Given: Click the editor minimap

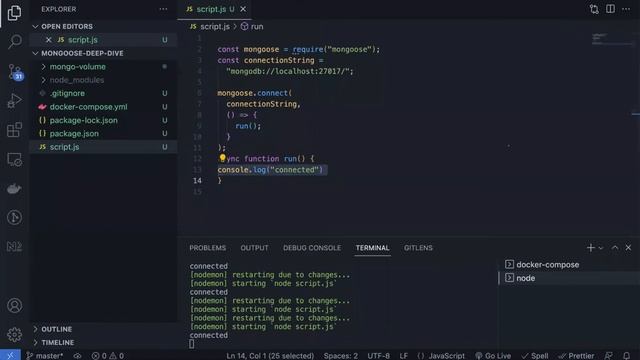Looking at the screenshot, I should [612, 39].
